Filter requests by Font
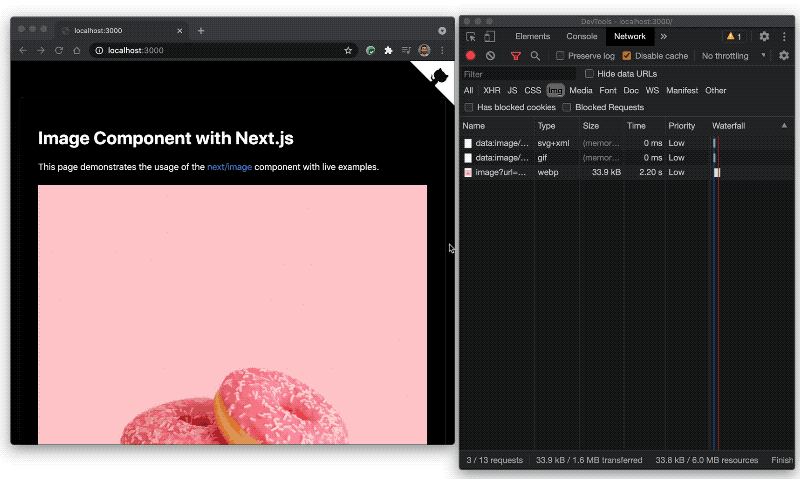Viewport: 800px width, 479px height. 608,90
